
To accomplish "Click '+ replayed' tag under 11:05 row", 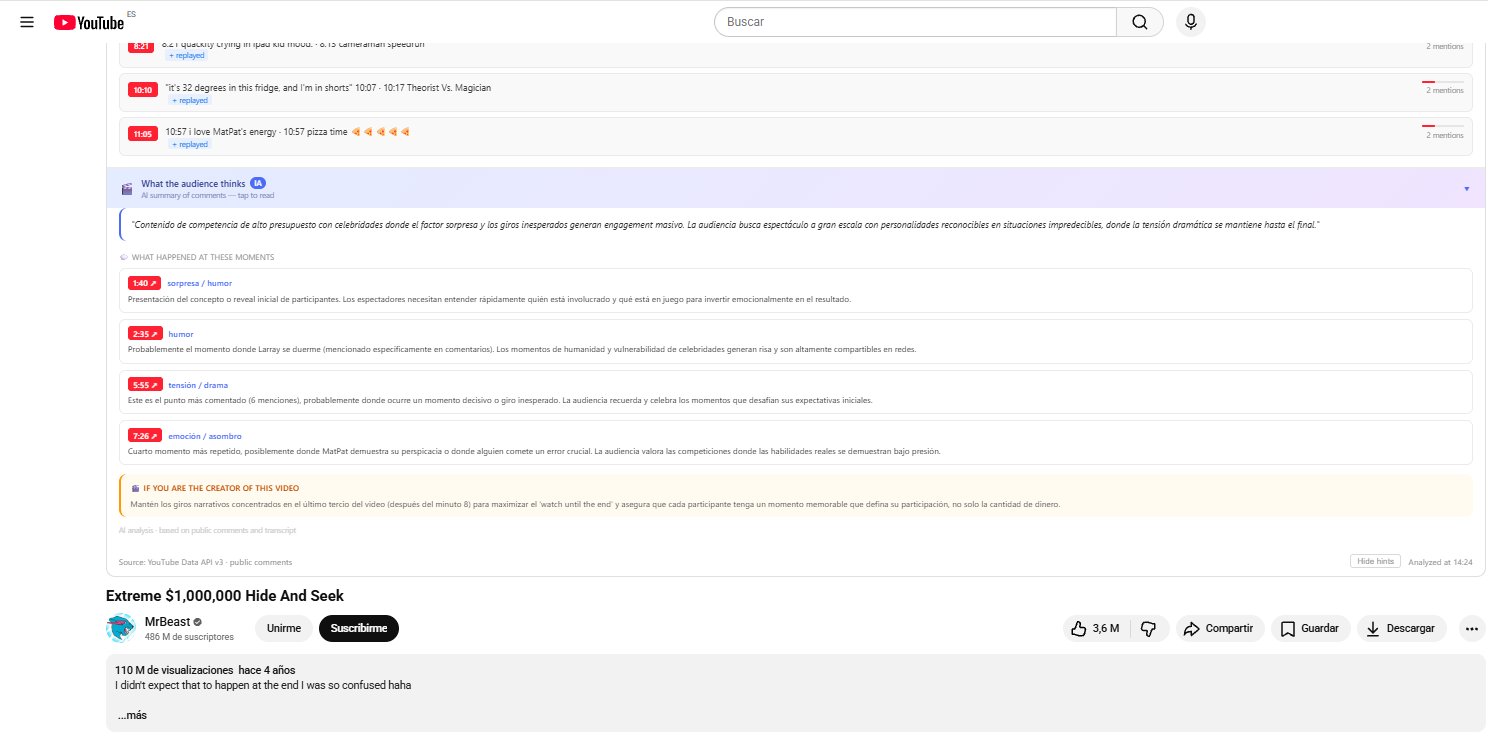I will click(190, 145).
